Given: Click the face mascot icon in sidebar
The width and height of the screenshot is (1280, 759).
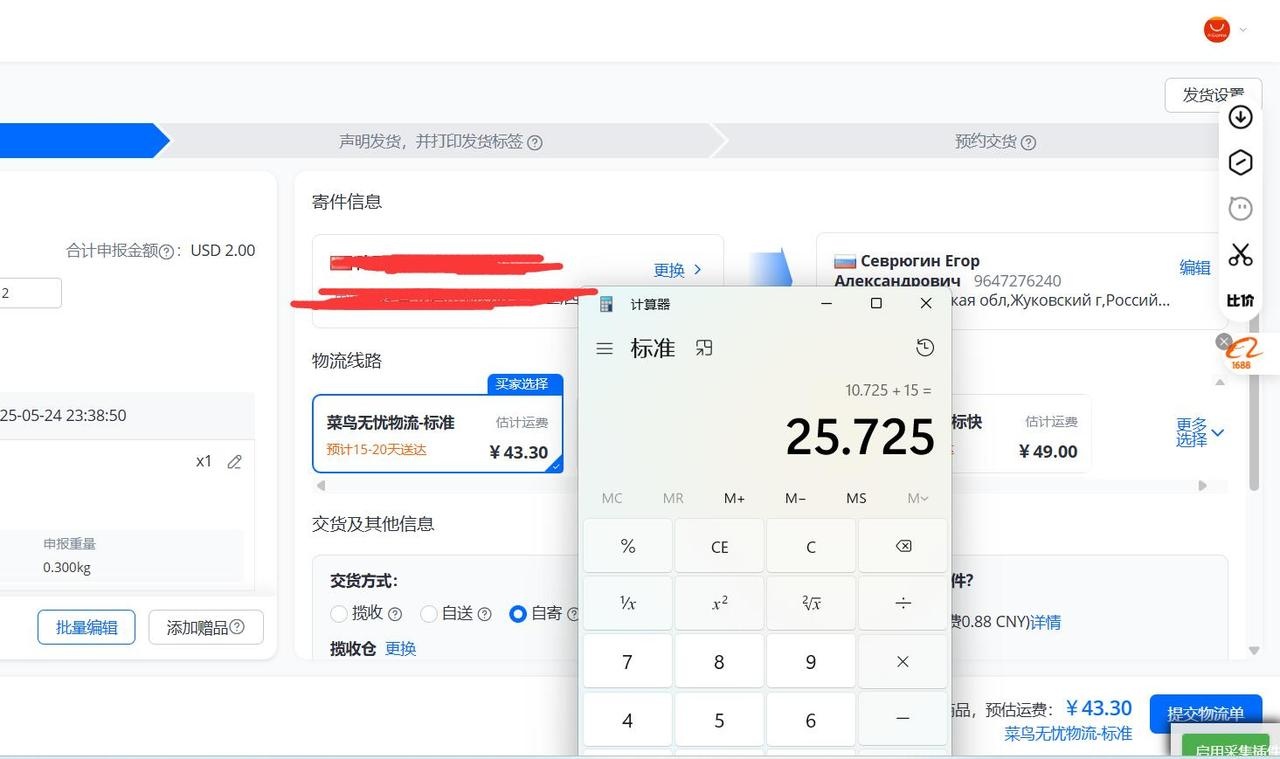Looking at the screenshot, I should click(1240, 208).
